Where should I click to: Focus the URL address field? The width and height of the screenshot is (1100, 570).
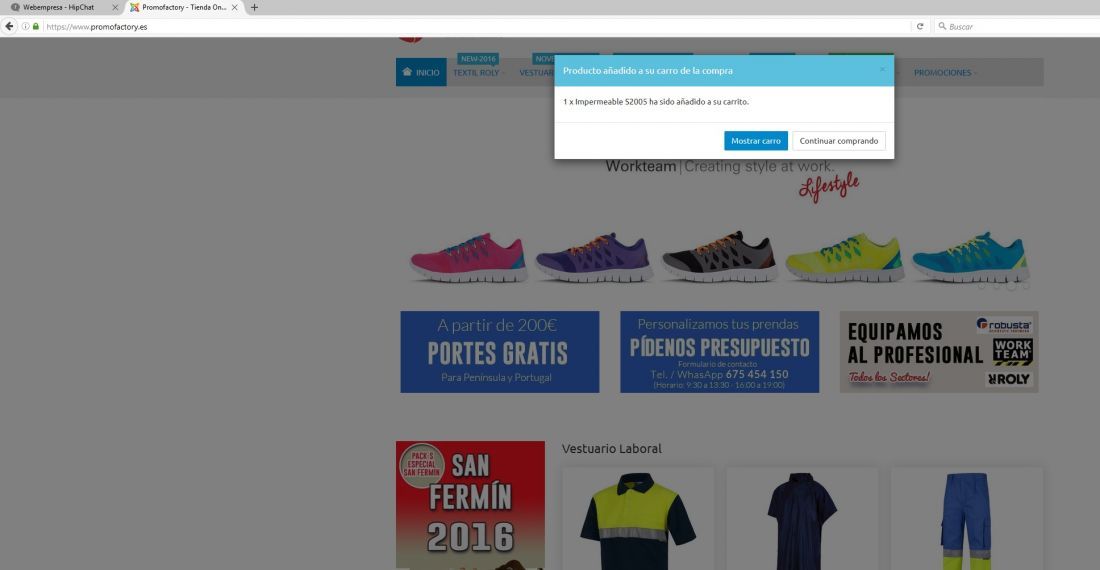tap(477, 27)
